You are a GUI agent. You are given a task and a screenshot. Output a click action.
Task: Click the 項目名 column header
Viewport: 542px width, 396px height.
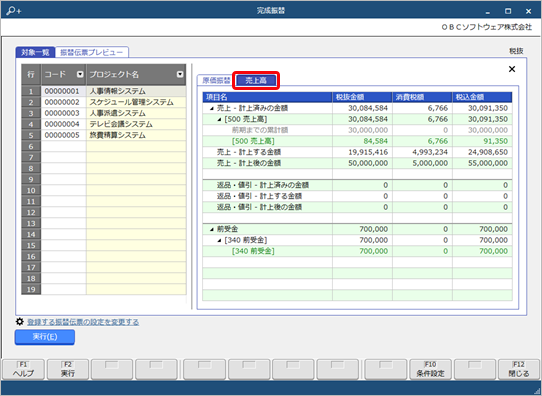click(268, 97)
